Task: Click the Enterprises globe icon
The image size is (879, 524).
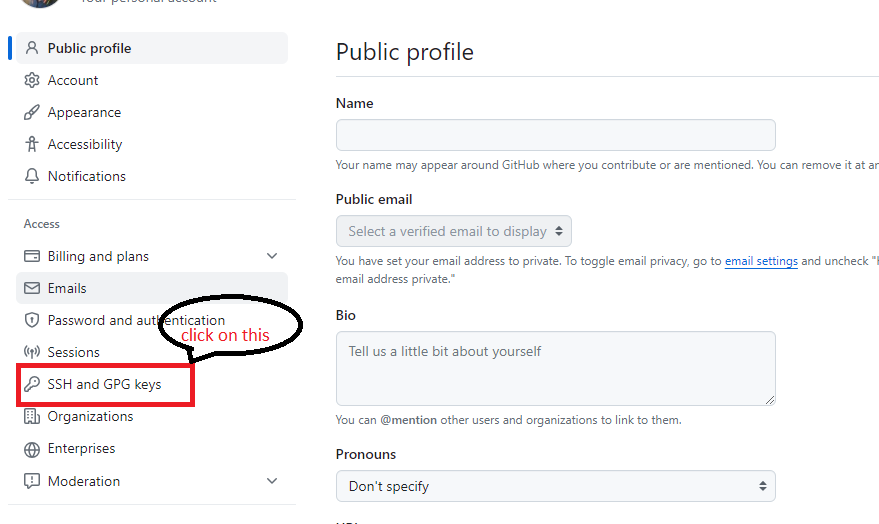Action: (32, 449)
